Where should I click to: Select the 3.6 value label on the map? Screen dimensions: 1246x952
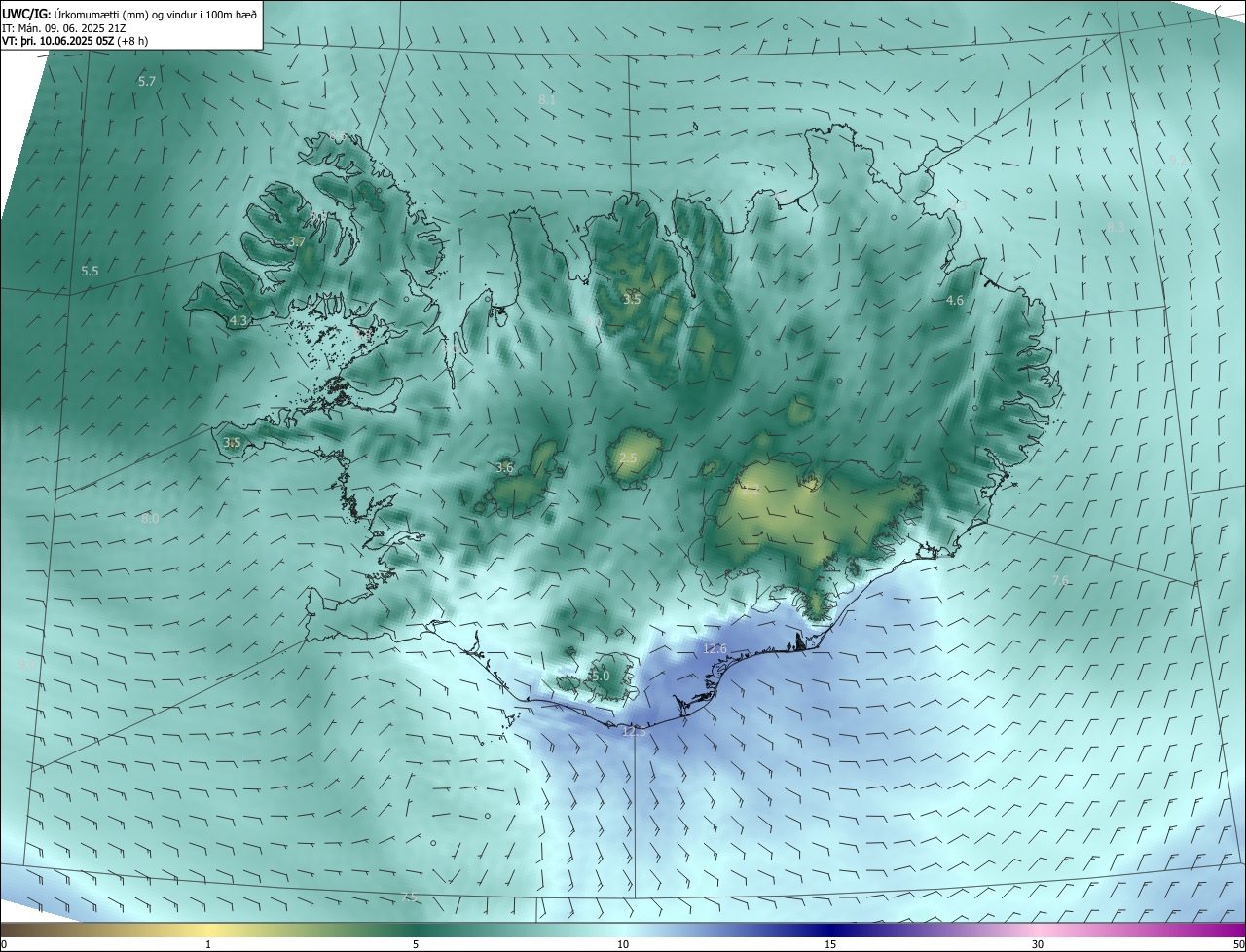[504, 467]
